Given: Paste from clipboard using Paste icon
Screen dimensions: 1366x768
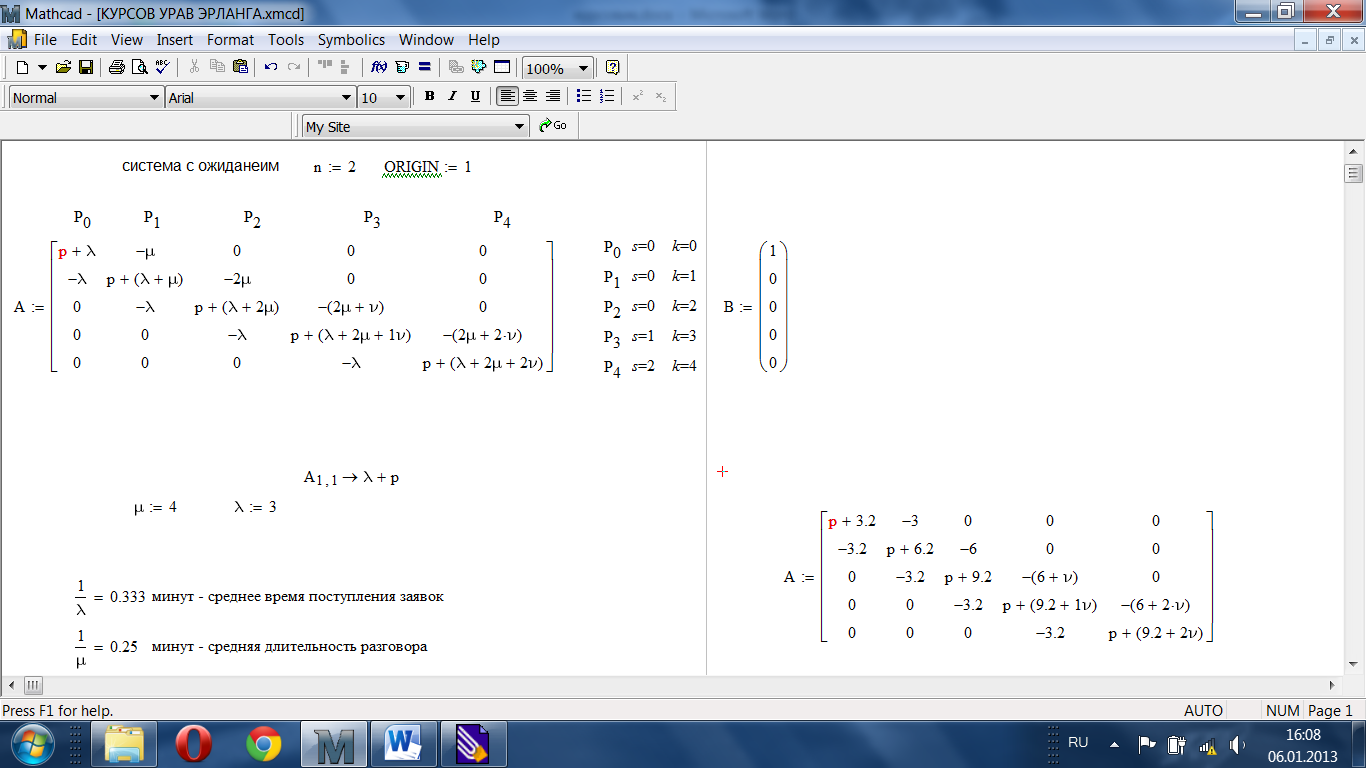Looking at the screenshot, I should [240, 68].
